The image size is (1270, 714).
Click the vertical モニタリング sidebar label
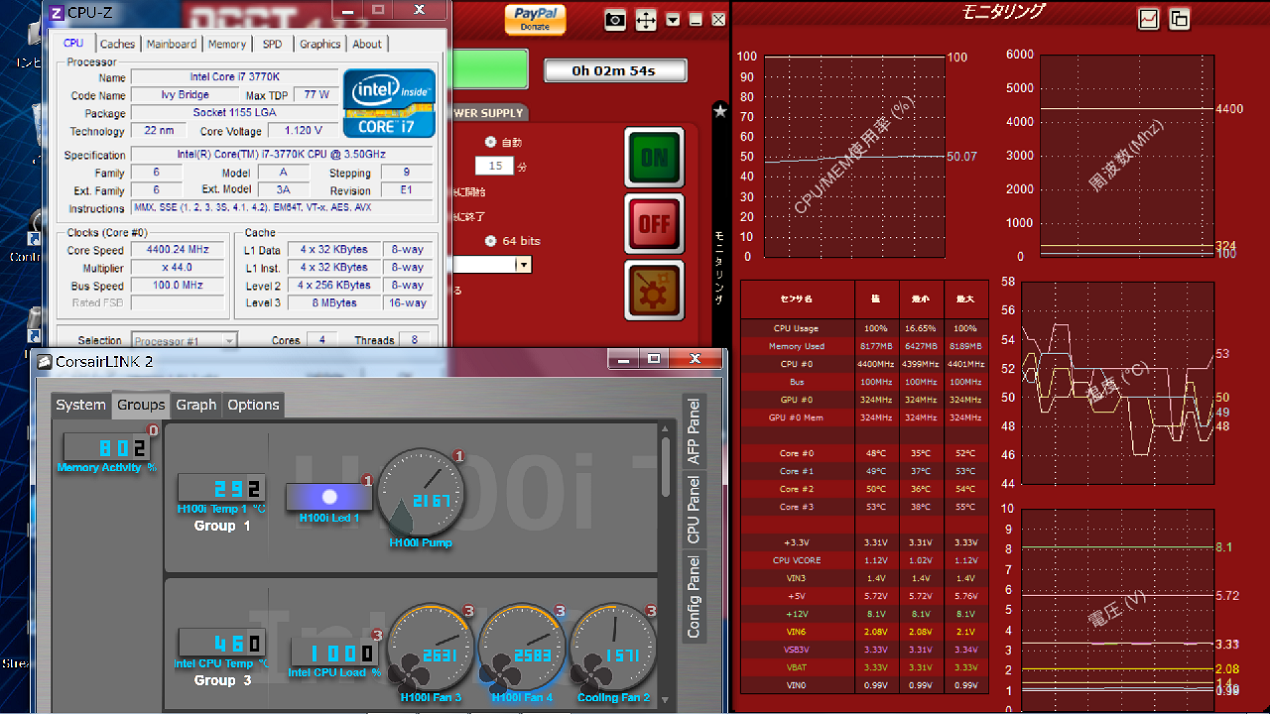719,266
